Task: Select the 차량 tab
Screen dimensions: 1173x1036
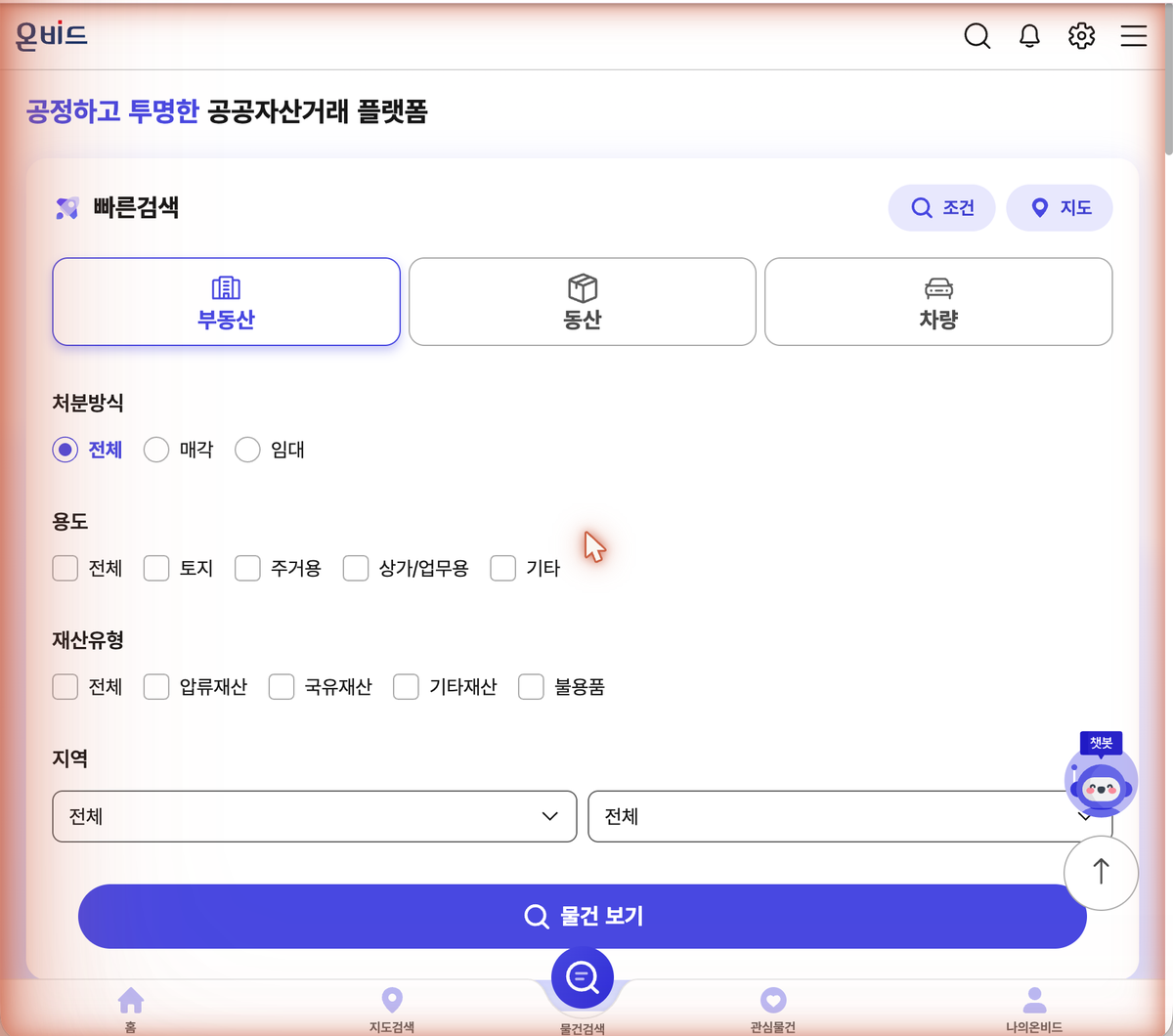Action: tap(938, 302)
